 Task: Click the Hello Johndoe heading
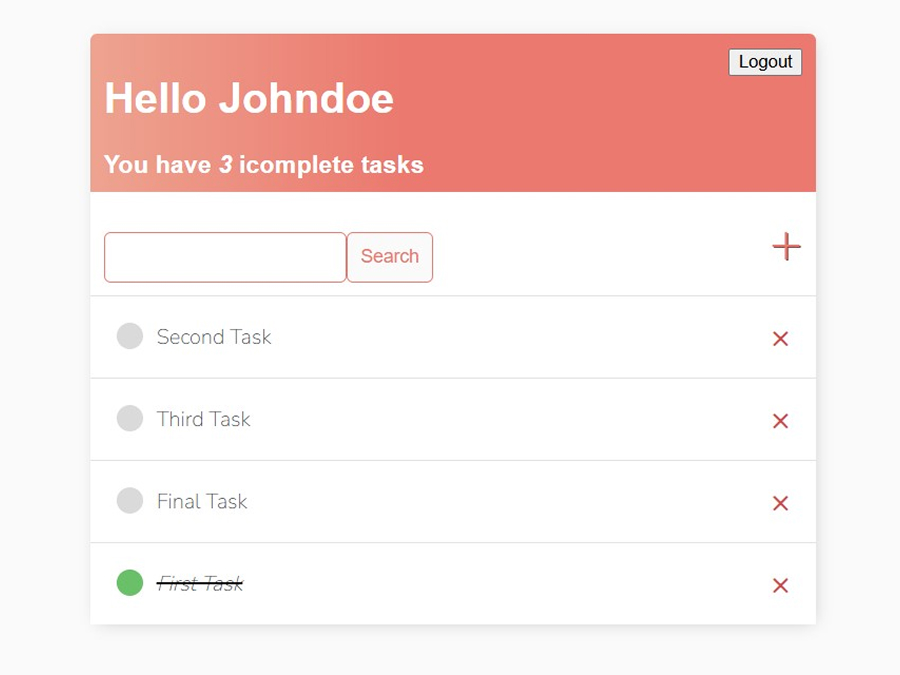249,98
